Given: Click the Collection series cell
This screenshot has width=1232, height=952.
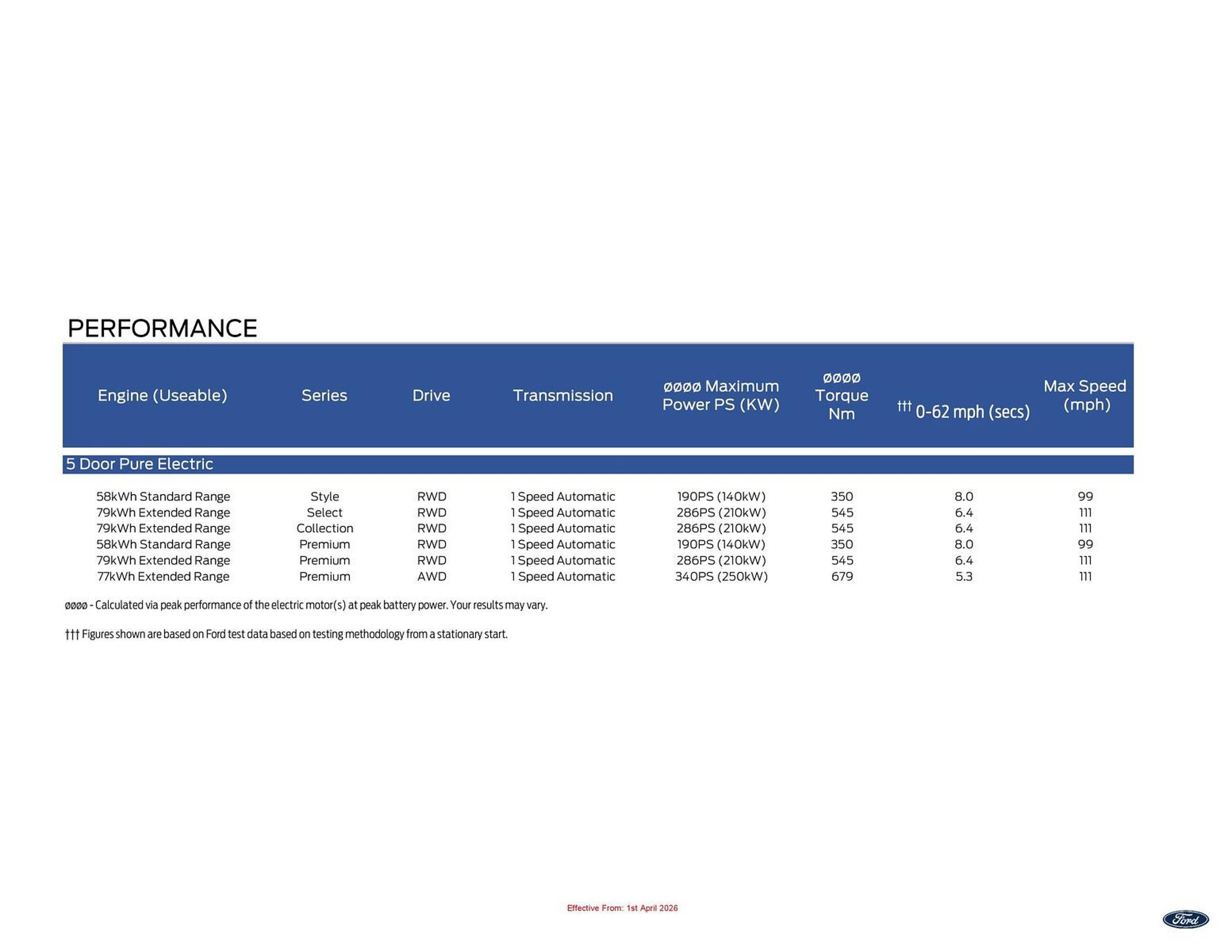Looking at the screenshot, I should pyautogui.click(x=325, y=528).
